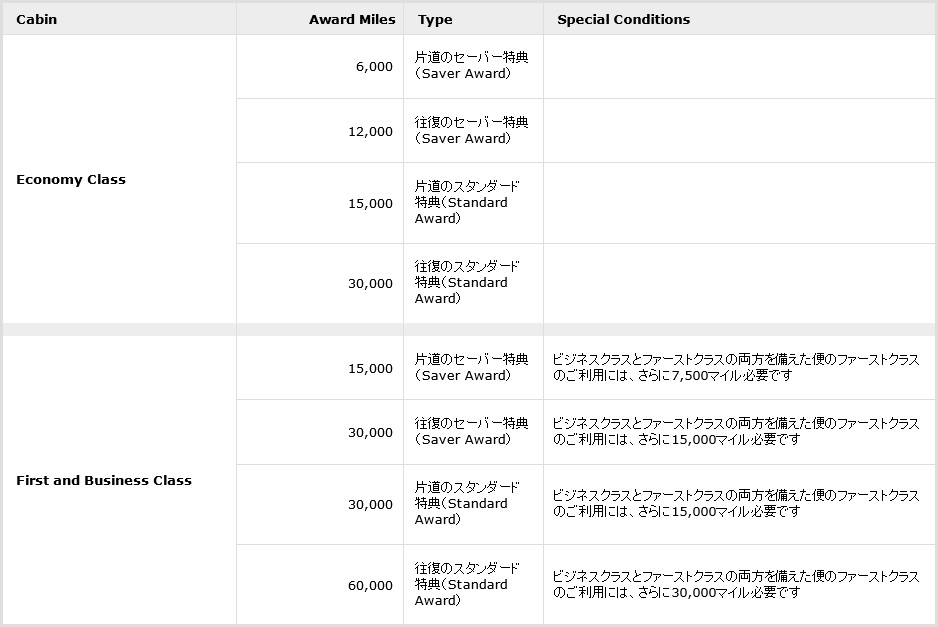This screenshot has width=938, height=627.
Task: Click the 12,000 award miles value
Action: [x=370, y=132]
